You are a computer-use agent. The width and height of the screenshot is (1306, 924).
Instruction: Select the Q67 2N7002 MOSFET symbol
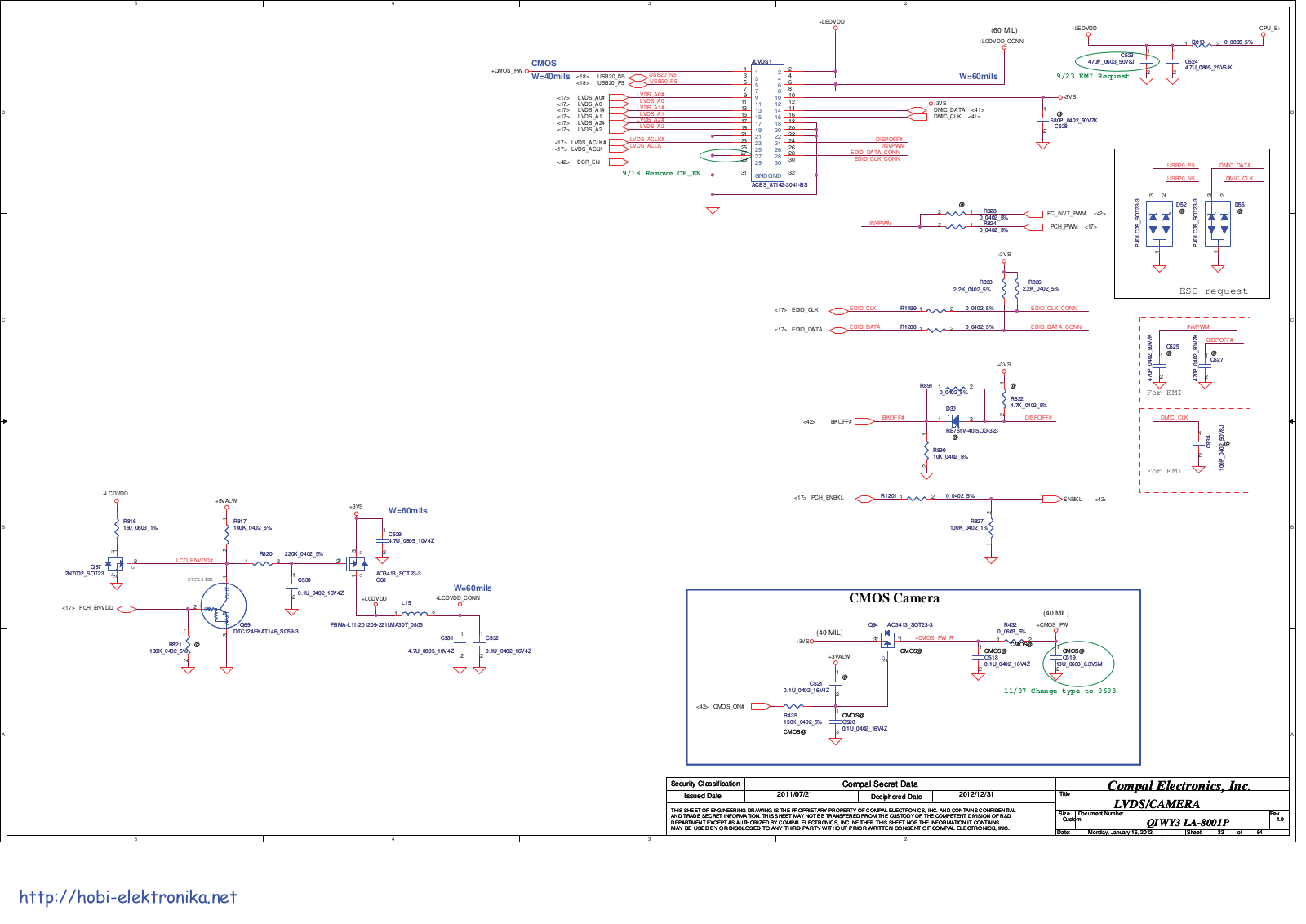(x=115, y=563)
